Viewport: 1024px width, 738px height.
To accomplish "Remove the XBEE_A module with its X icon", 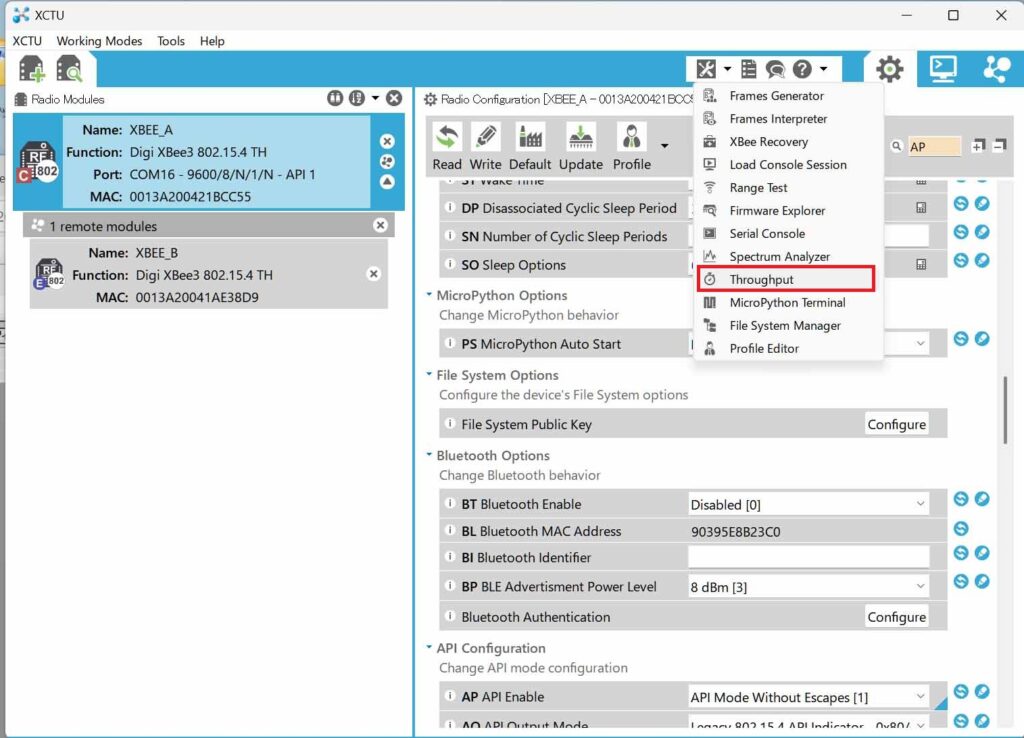I will pos(387,141).
